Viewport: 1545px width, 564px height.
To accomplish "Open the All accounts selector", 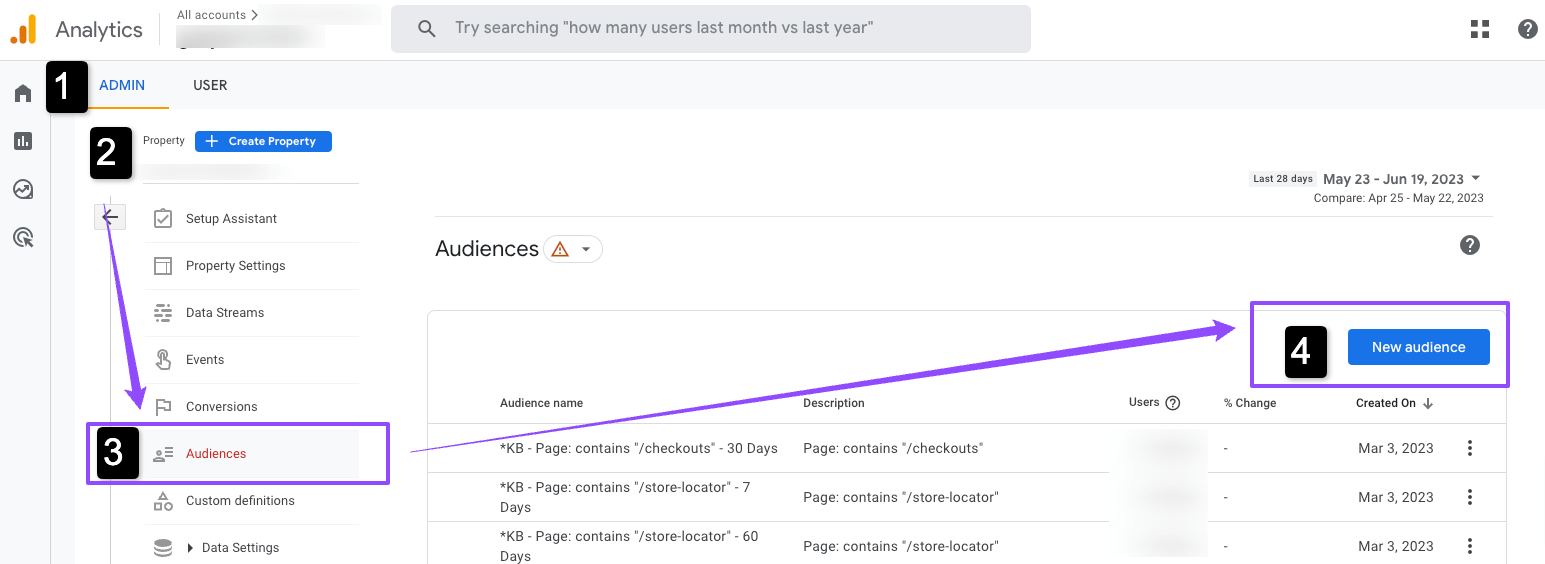I will point(218,15).
